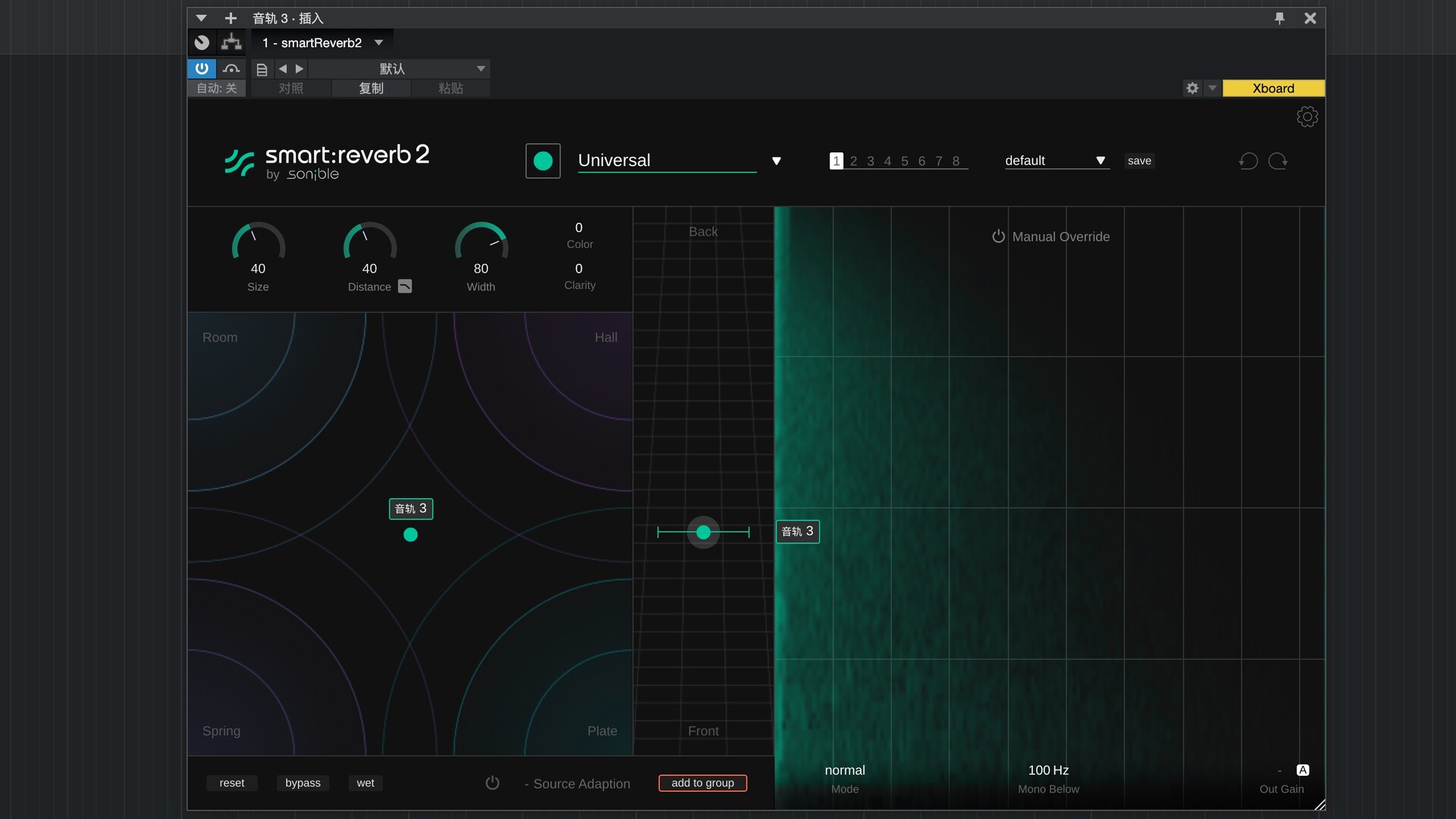The image size is (1456, 819).
Task: Click the Color value 0
Action: pyautogui.click(x=579, y=227)
